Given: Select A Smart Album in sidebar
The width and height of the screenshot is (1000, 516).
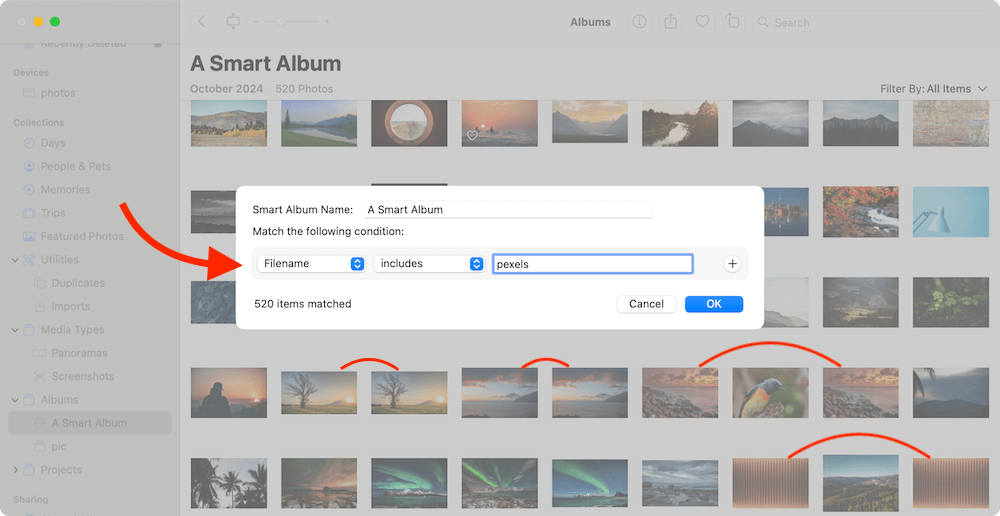Looking at the screenshot, I should [x=90, y=423].
